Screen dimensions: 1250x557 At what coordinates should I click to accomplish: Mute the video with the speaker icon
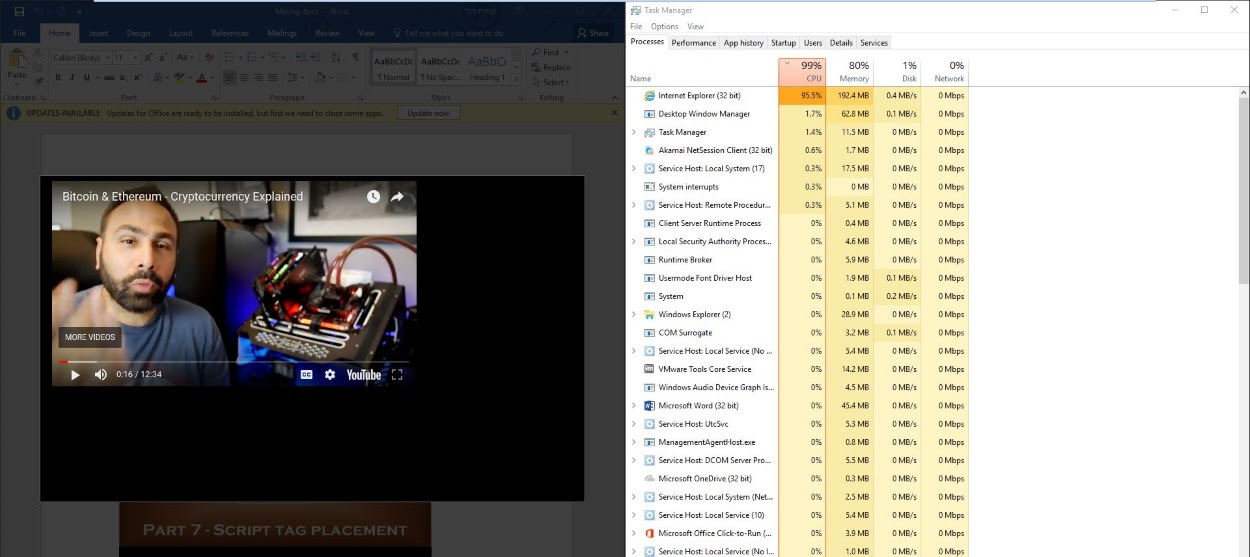pos(100,375)
